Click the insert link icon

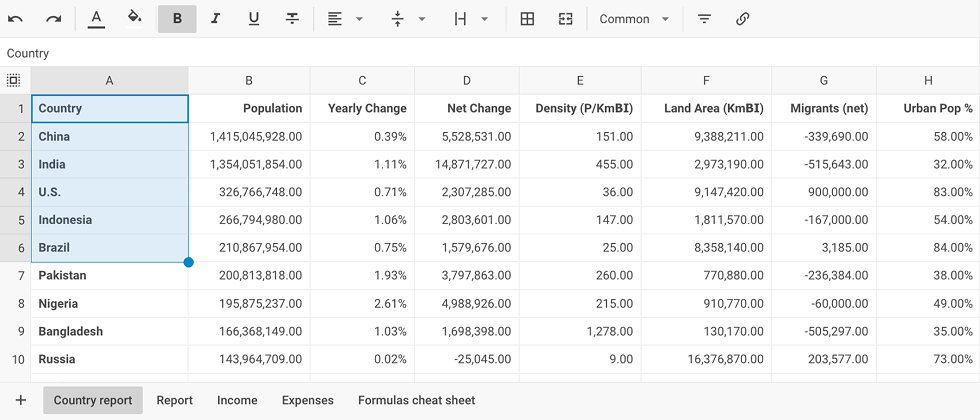[742, 19]
